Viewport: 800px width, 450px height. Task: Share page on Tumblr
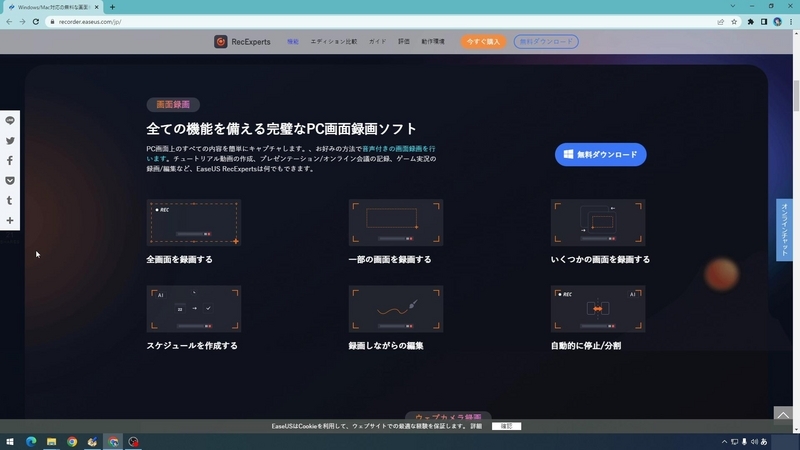tap(10, 201)
